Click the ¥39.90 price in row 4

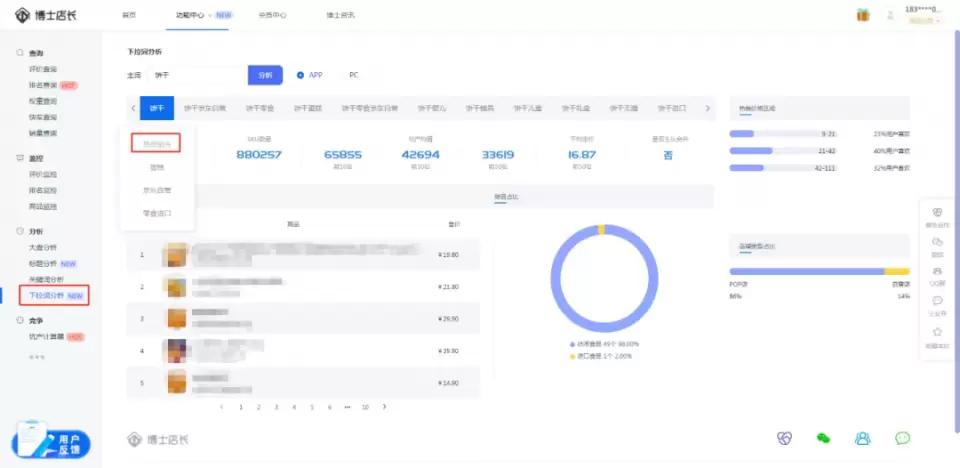(449, 351)
